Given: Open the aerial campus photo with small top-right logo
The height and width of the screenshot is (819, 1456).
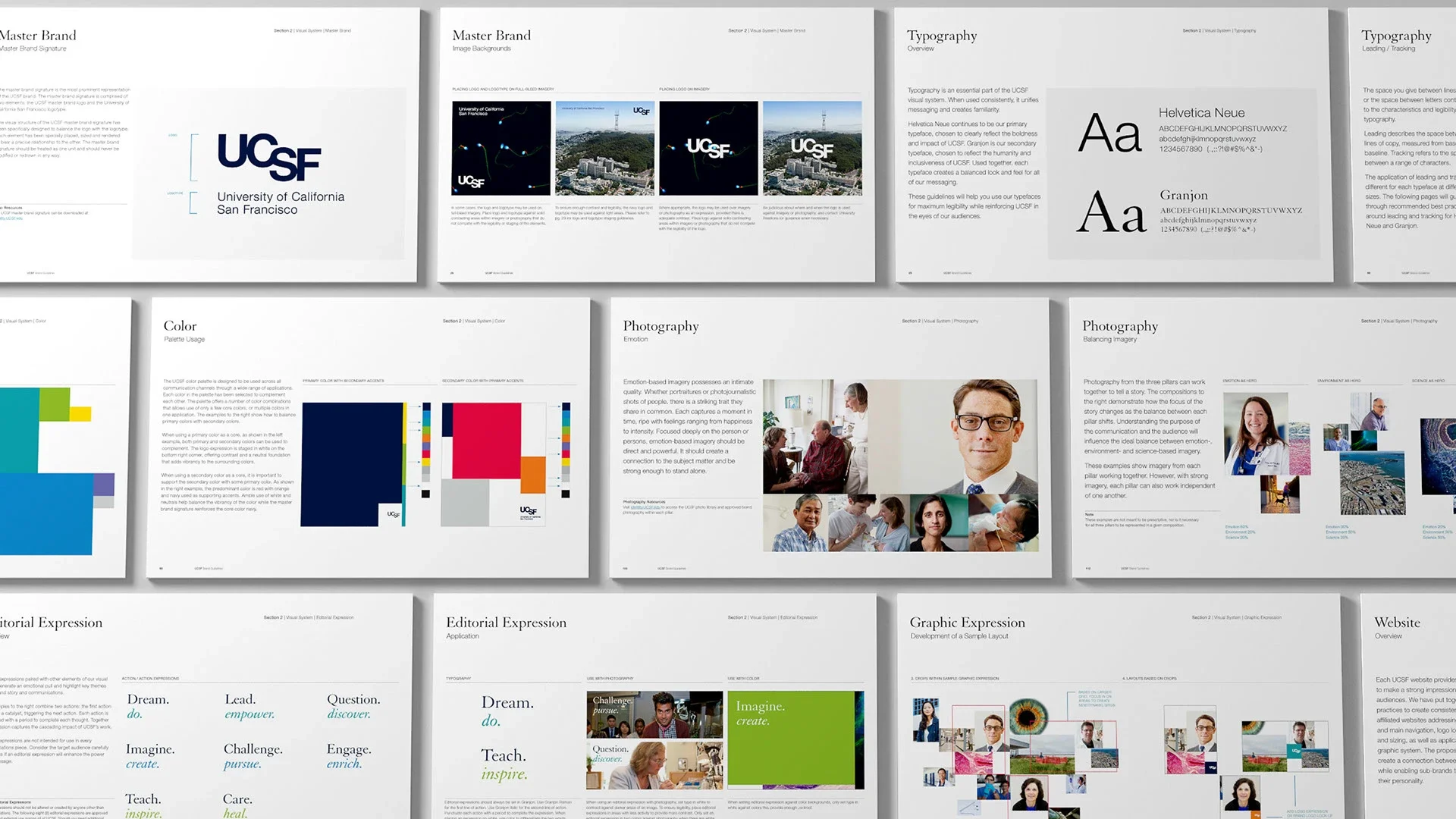Looking at the screenshot, I should coord(604,148).
